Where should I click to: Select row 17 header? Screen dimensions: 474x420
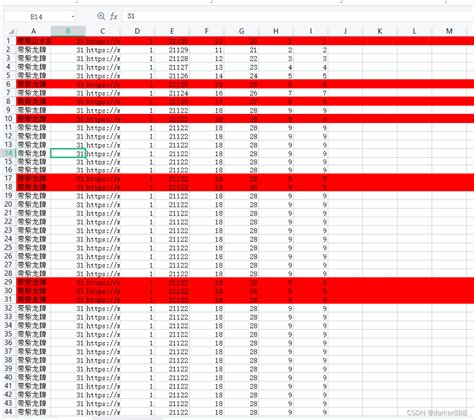[8, 178]
